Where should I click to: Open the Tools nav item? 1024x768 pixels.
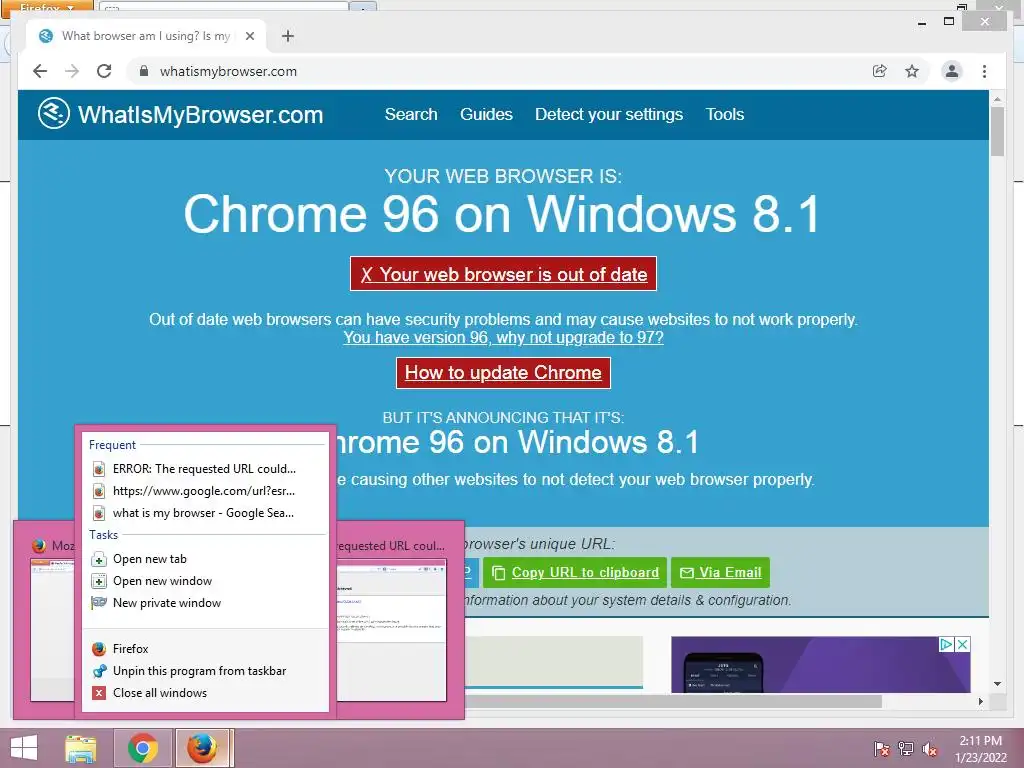click(x=724, y=114)
